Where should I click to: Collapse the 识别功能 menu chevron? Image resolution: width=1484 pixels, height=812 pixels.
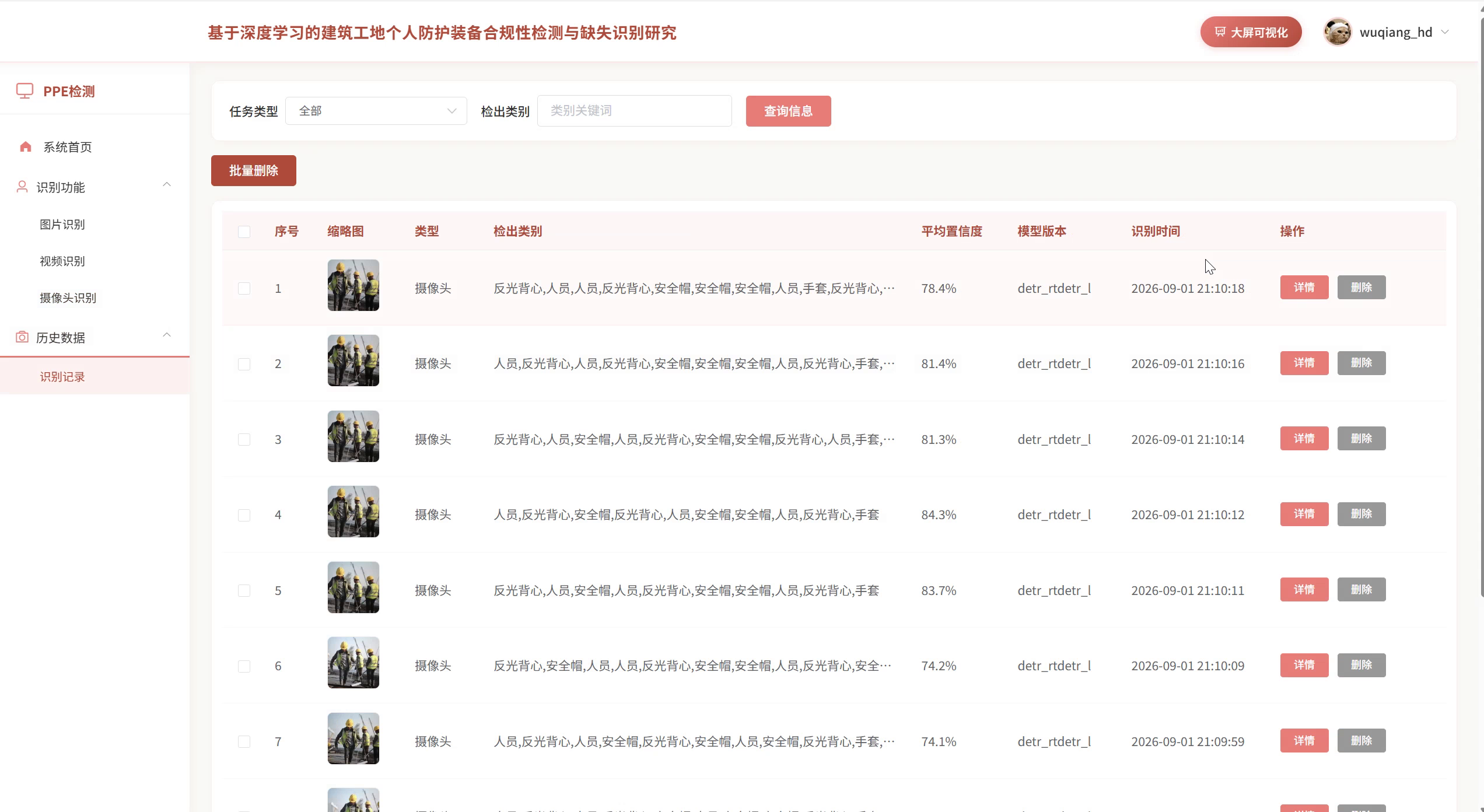[x=167, y=185]
